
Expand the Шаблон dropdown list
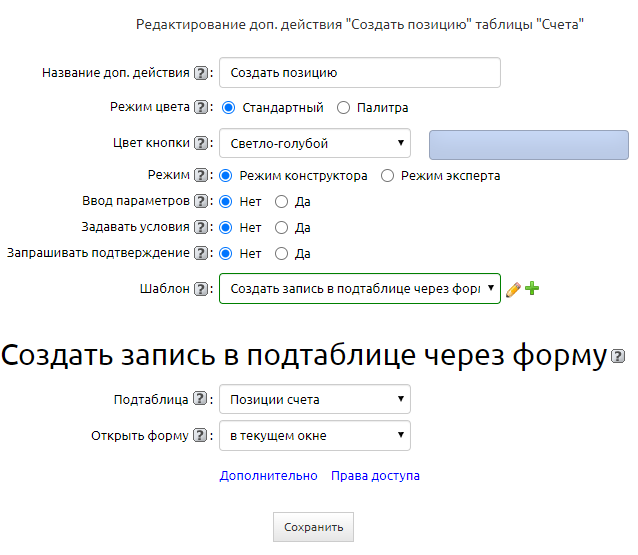click(359, 289)
